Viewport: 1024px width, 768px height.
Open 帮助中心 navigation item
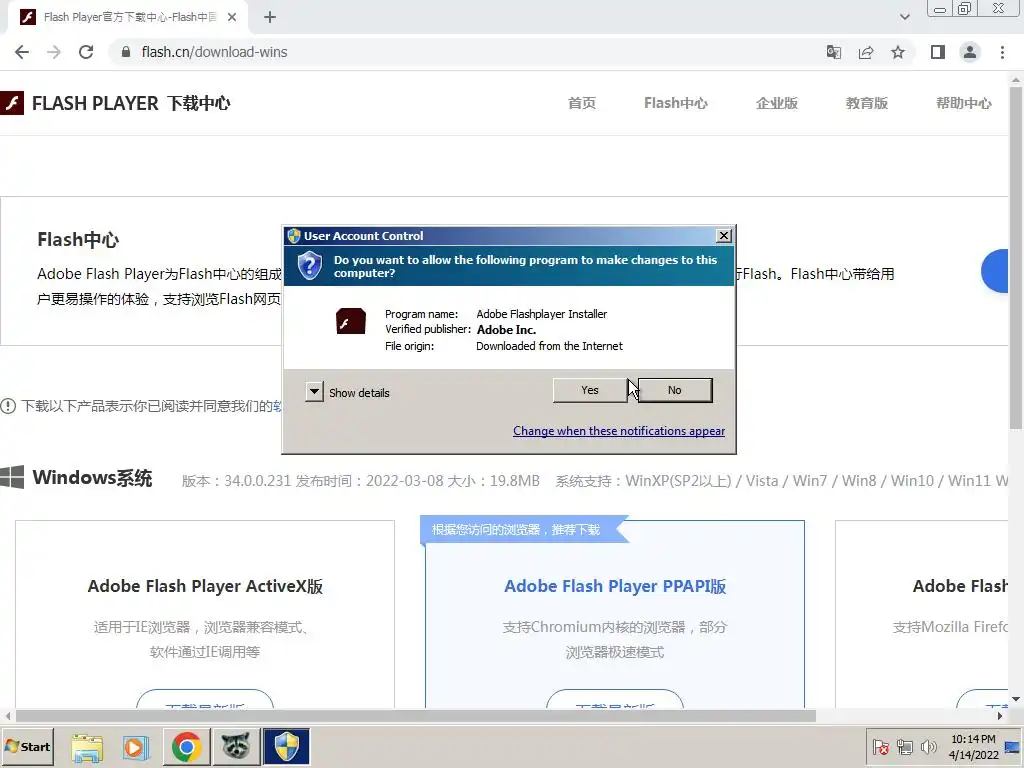pyautogui.click(x=963, y=103)
